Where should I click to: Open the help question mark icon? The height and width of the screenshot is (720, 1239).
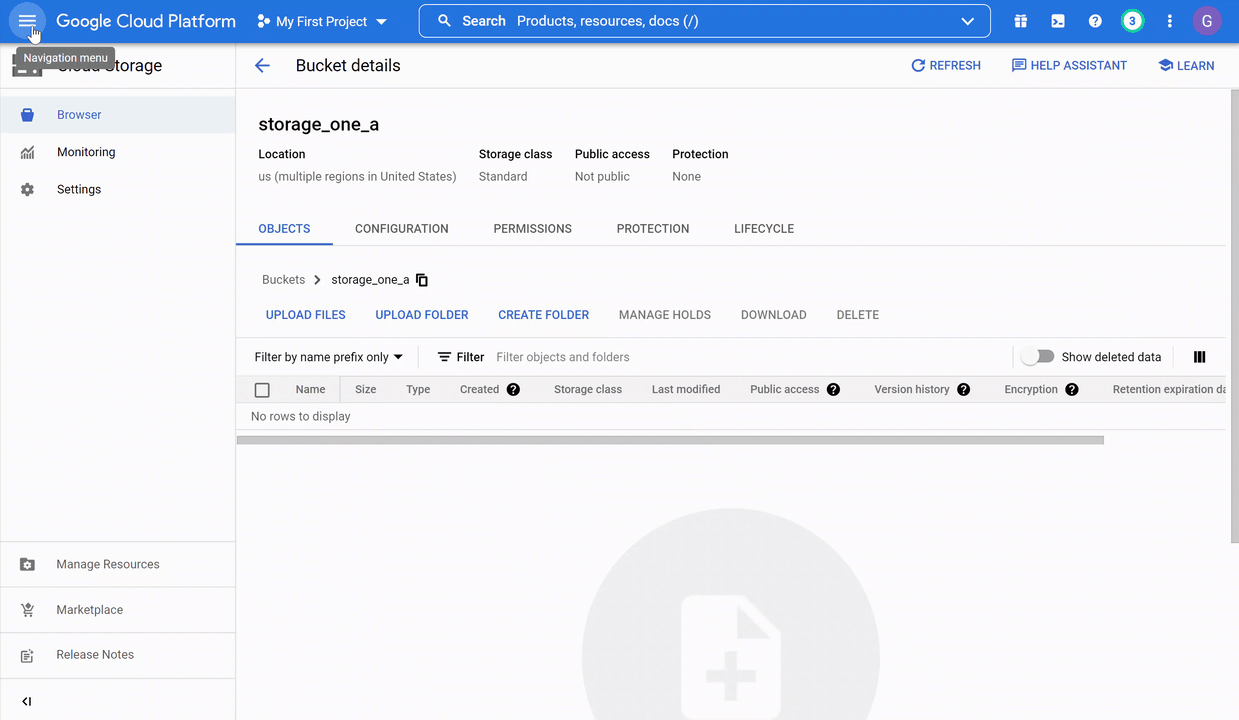coord(1095,21)
